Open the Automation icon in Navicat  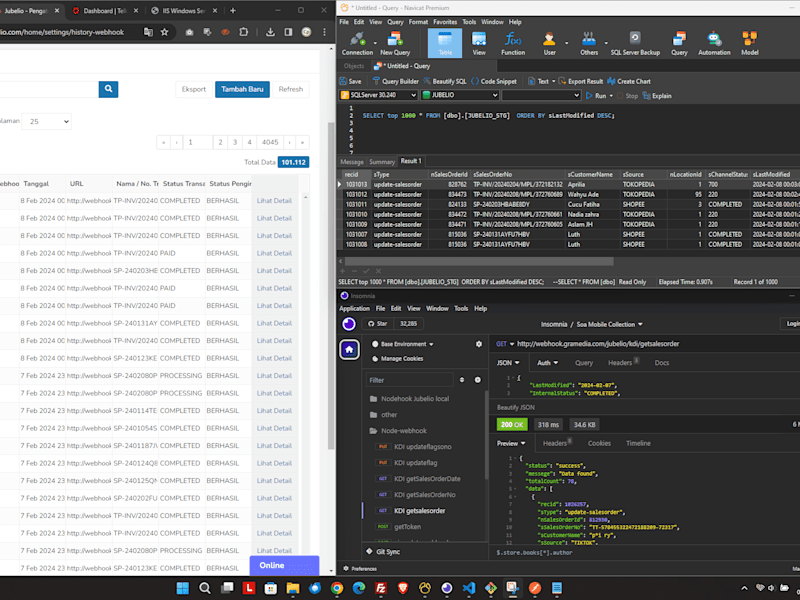point(714,43)
